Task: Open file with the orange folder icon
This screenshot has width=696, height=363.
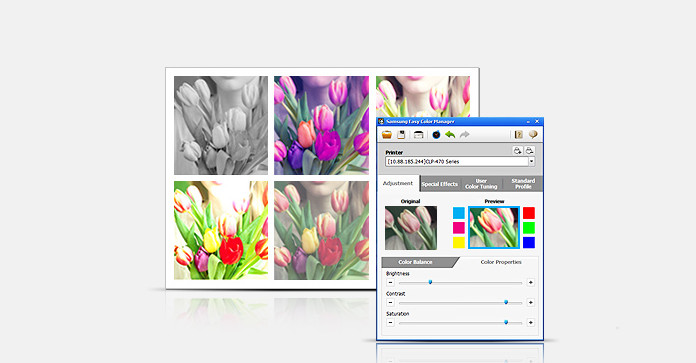Action: [x=387, y=134]
